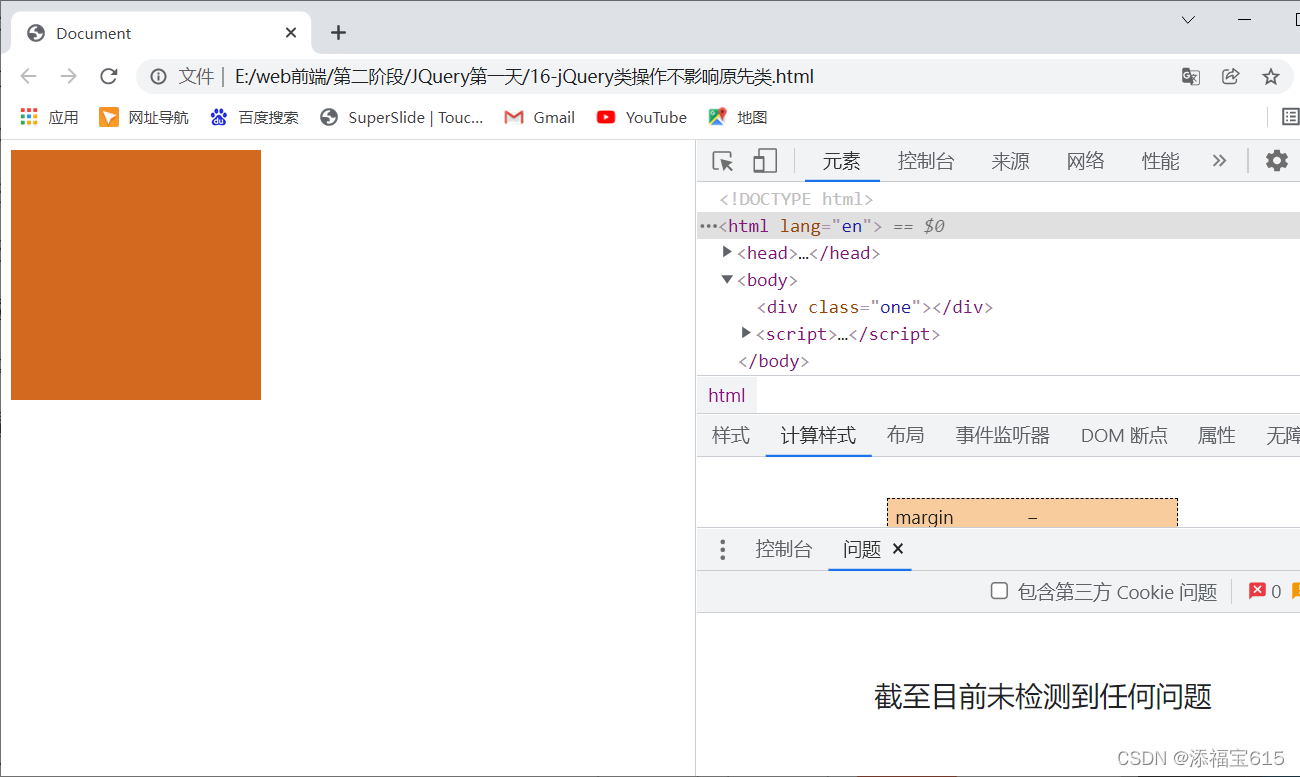Open the 百度搜索 bookmark
Screen dimensions: 1300x777
pos(254,117)
